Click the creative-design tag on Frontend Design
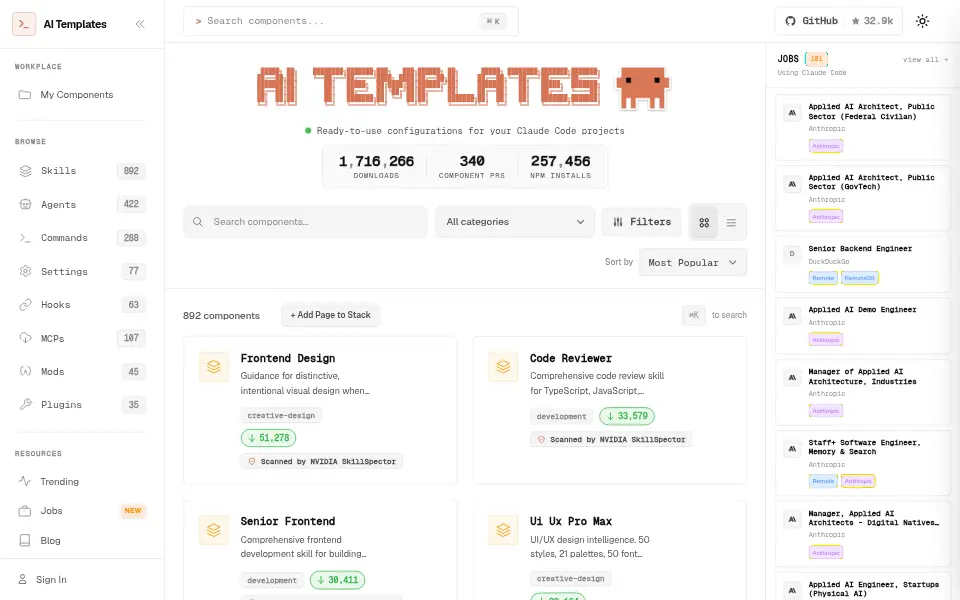960x600 pixels. (281, 415)
